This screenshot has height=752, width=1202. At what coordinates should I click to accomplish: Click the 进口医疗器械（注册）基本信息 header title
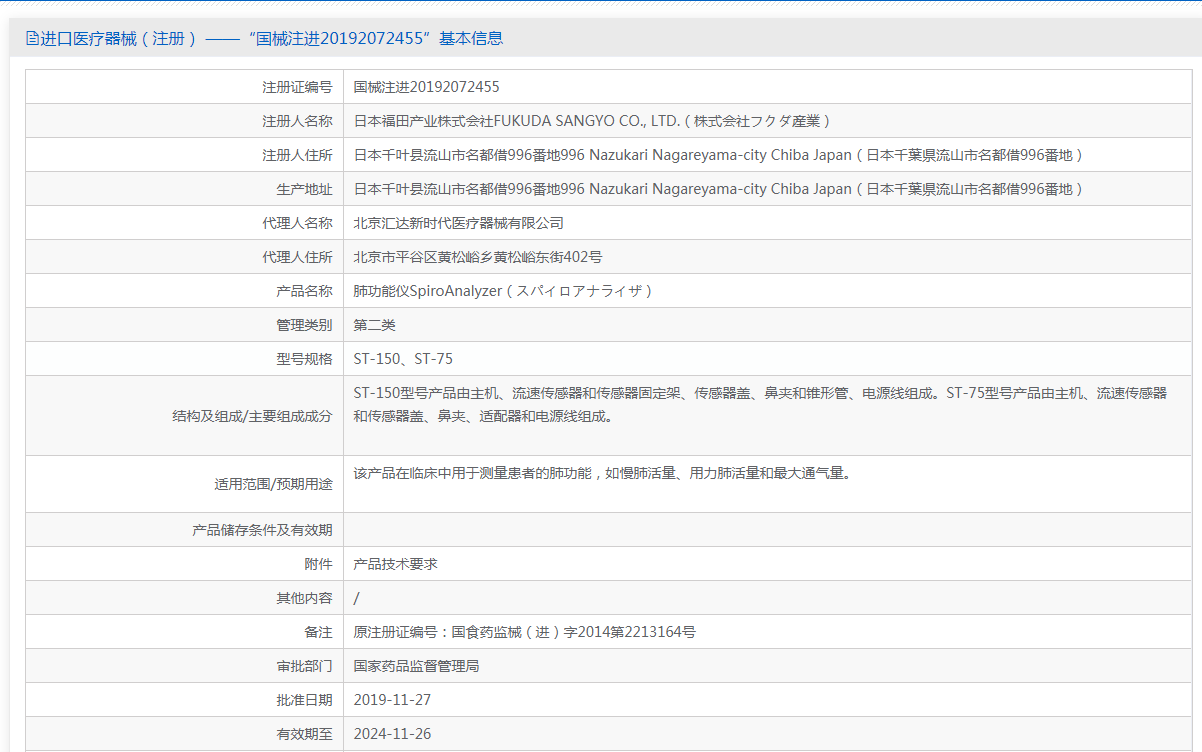(x=272, y=39)
